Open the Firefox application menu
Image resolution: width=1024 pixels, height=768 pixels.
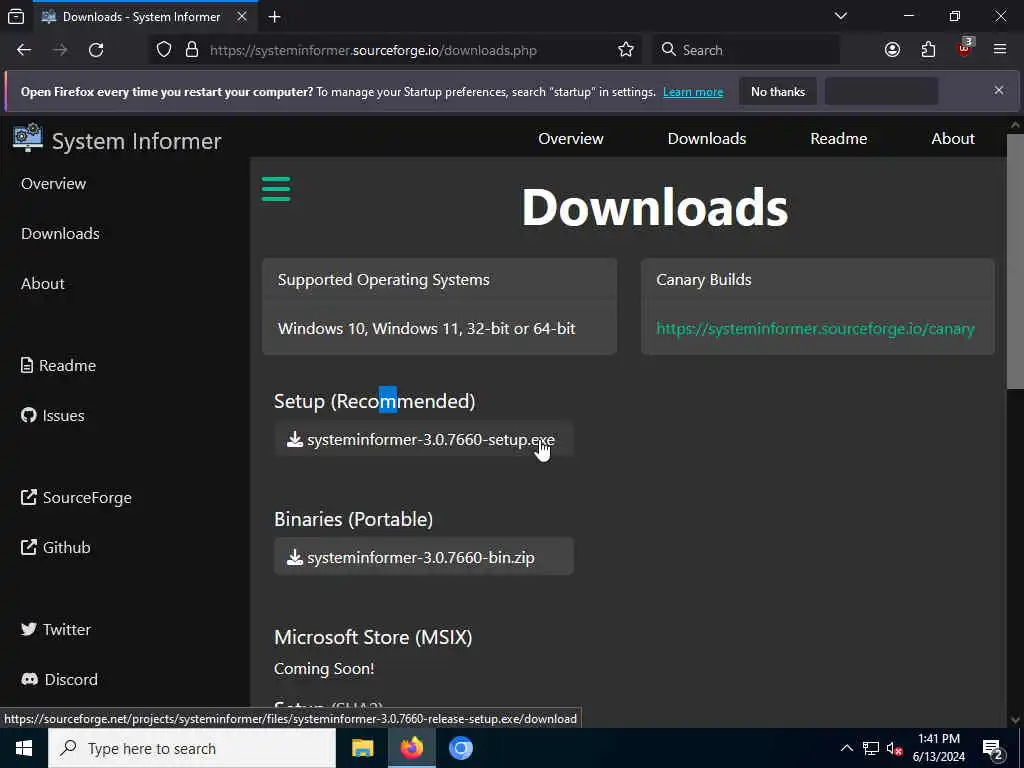(1000, 49)
